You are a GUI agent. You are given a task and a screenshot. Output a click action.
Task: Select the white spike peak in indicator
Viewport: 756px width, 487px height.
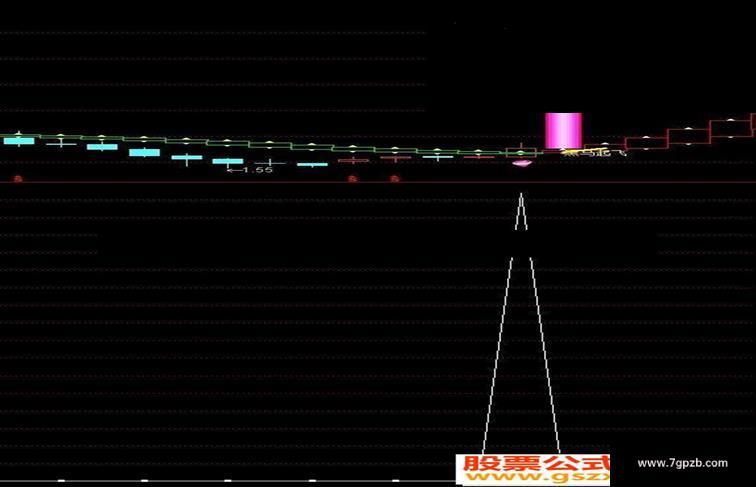[521, 211]
